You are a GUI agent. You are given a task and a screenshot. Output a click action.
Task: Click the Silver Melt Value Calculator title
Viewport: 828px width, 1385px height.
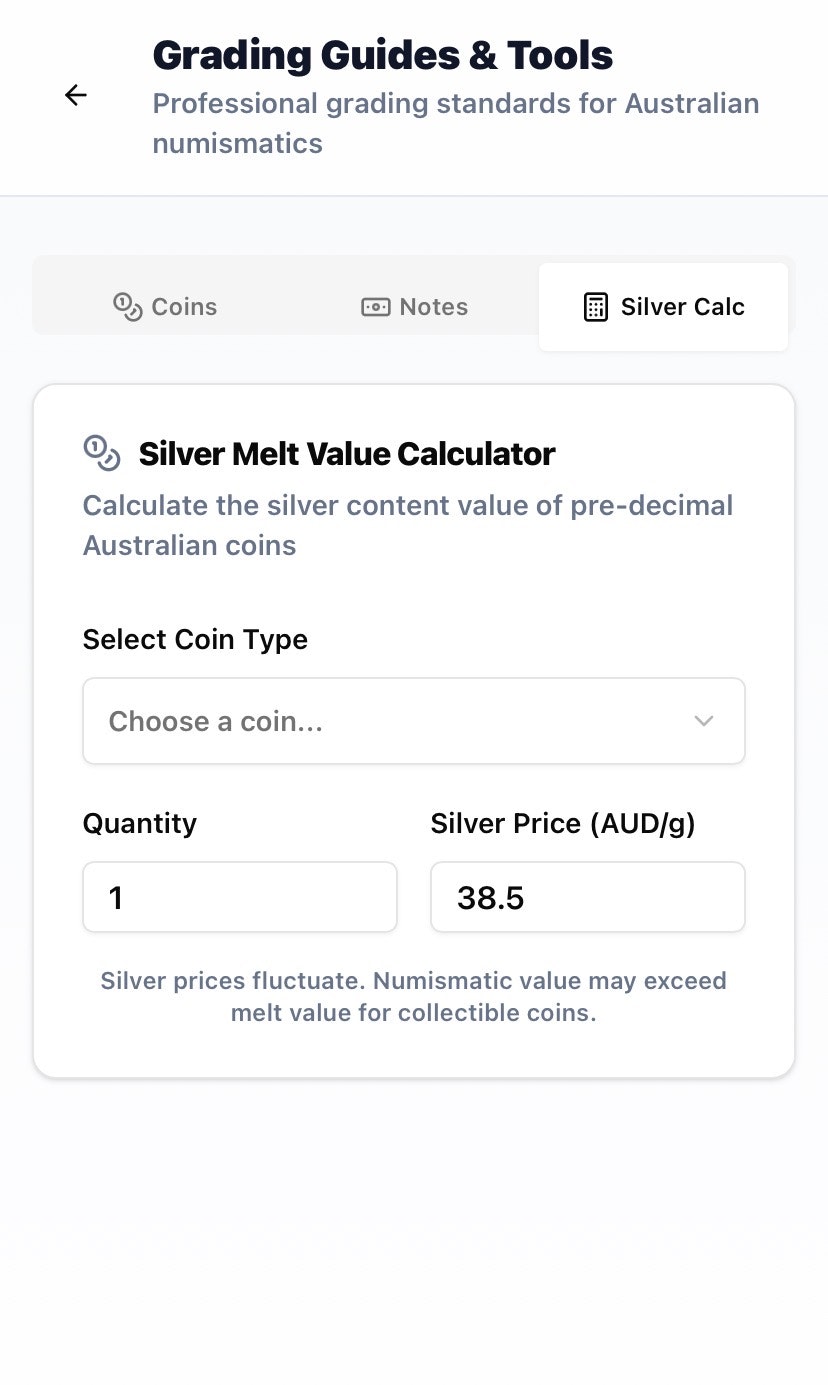[345, 453]
